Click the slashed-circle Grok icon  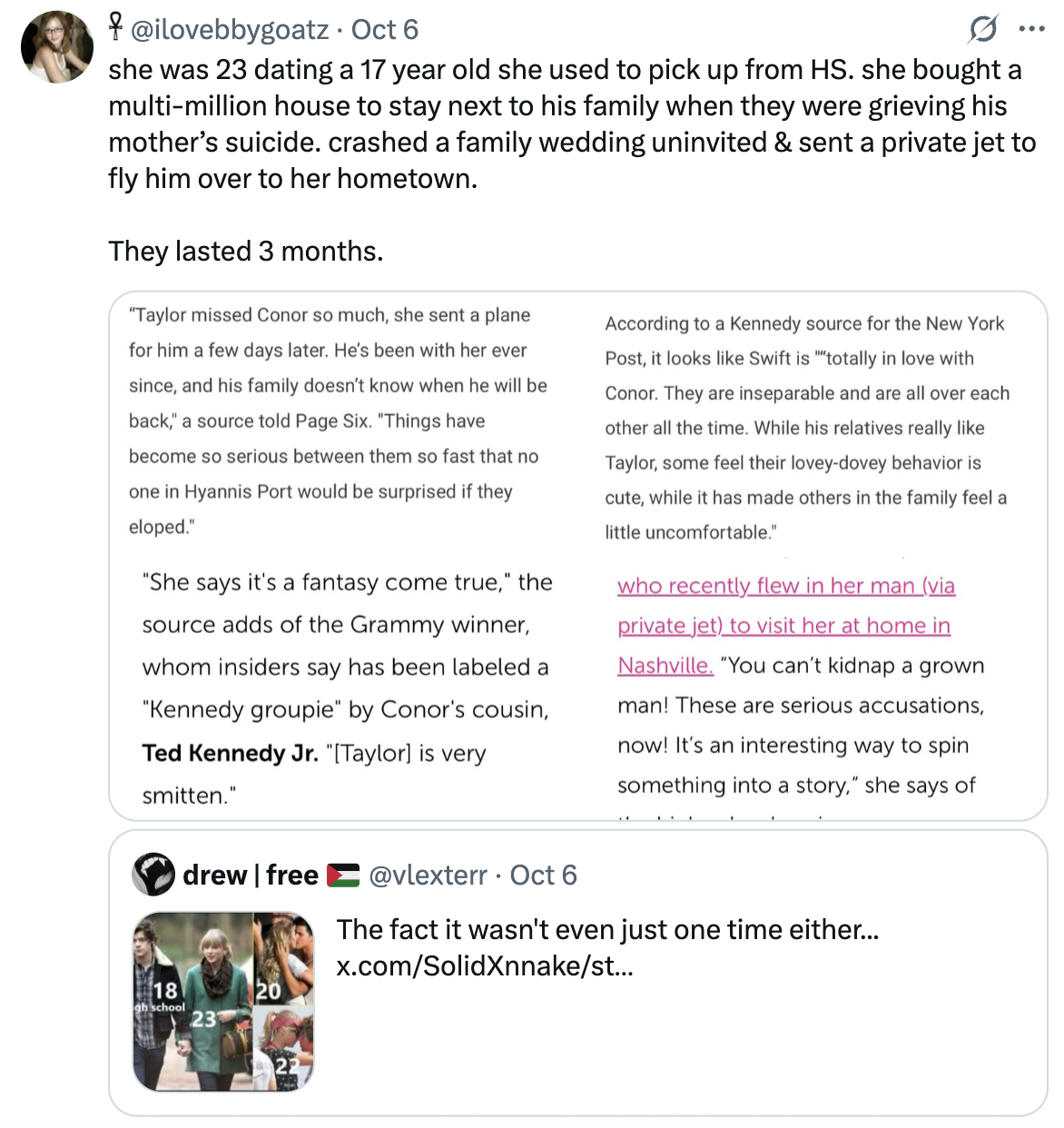point(982,29)
